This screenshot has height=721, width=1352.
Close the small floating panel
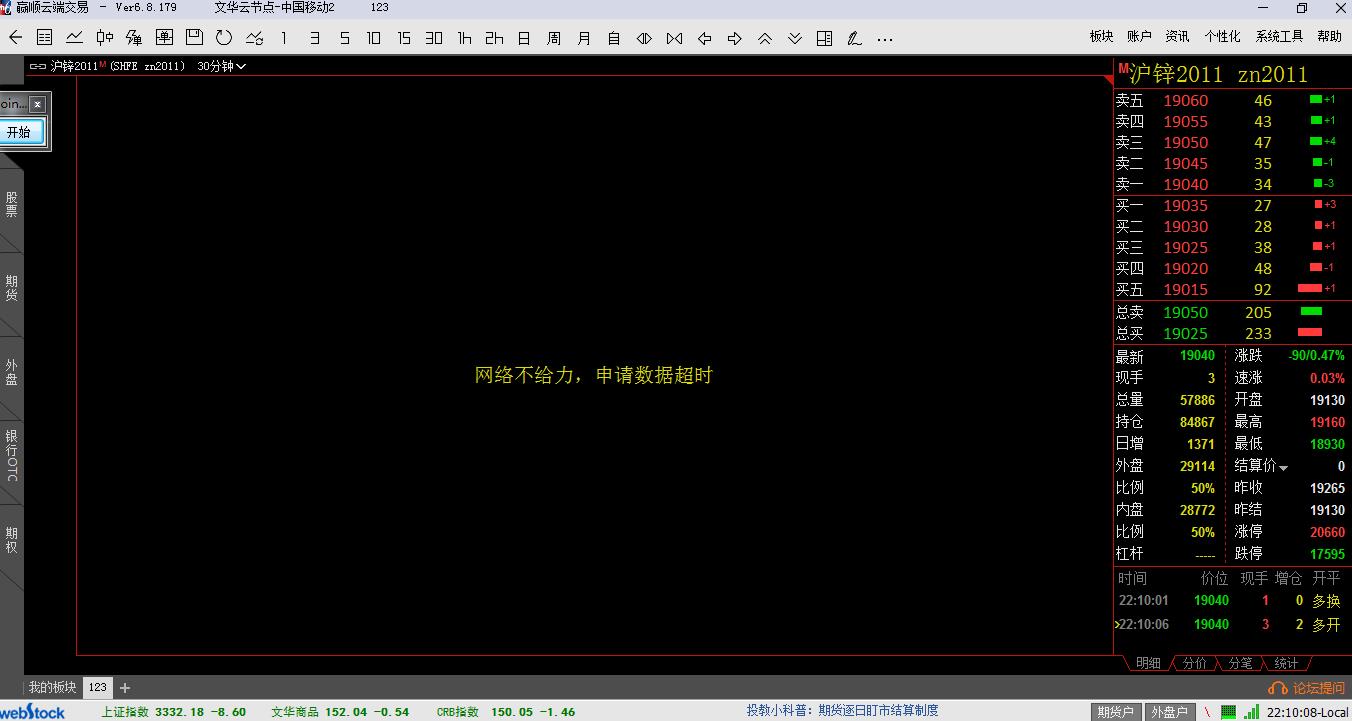[x=37, y=104]
